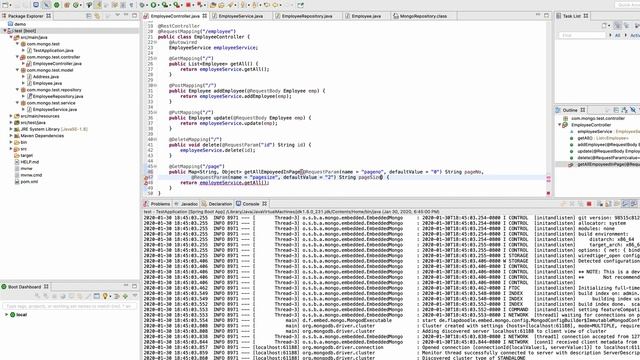Collapse the src/main/java source folder
This screenshot has height=360, width=640.
click(x=11, y=37)
